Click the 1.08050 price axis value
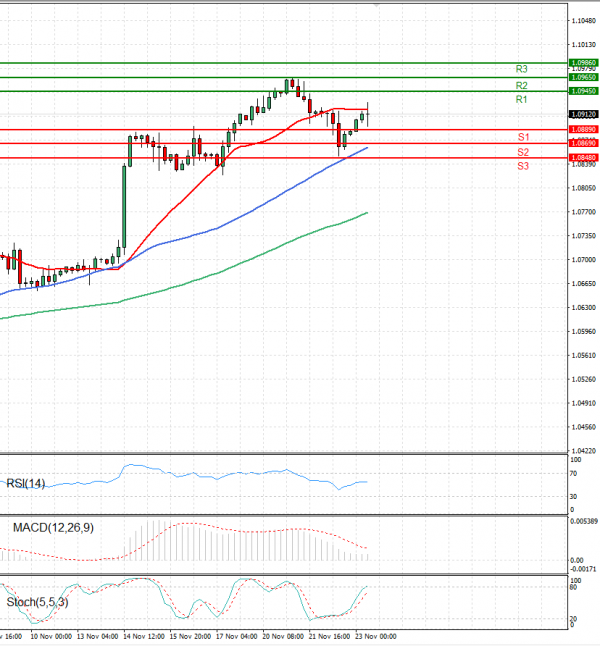Screen dimensions: 600x646 pyautogui.click(x=584, y=188)
